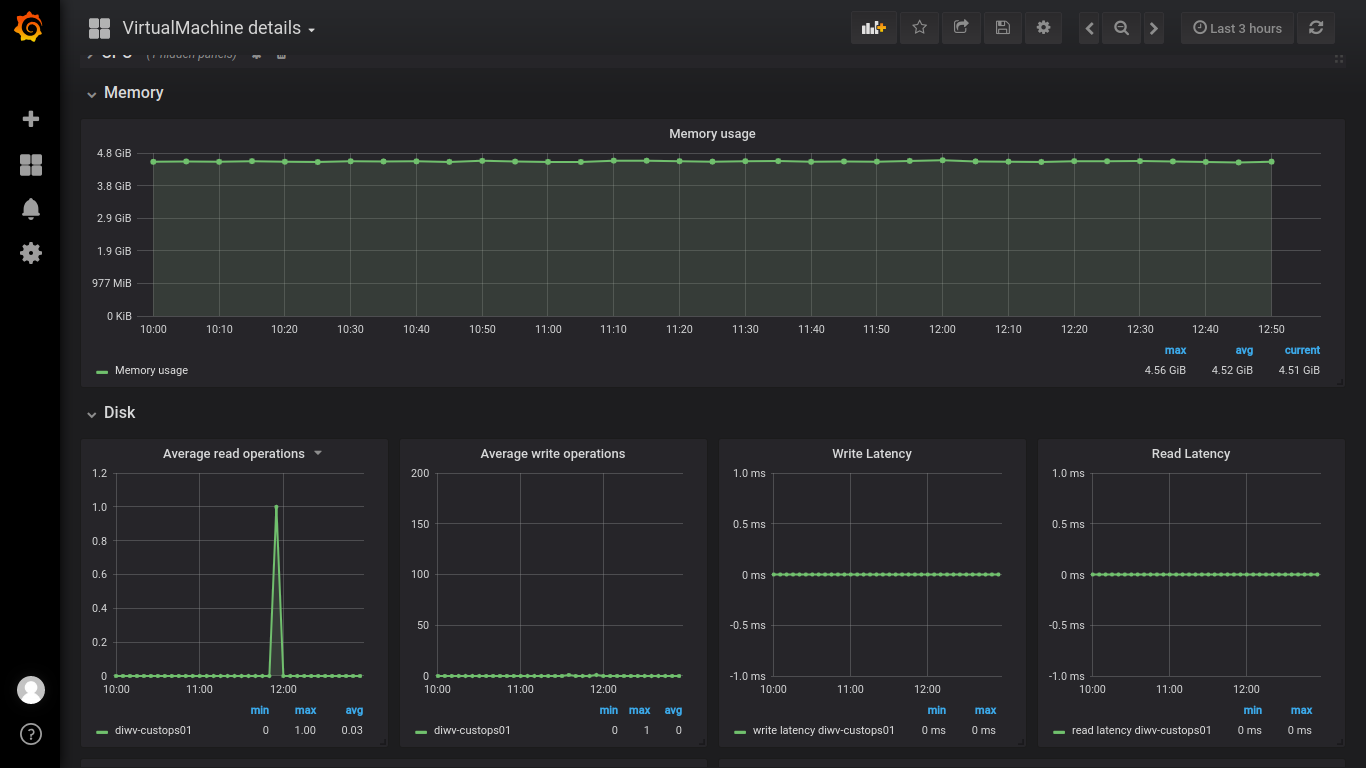1366x768 pixels.
Task: Open the Create plus menu in sidebar
Action: 31,119
